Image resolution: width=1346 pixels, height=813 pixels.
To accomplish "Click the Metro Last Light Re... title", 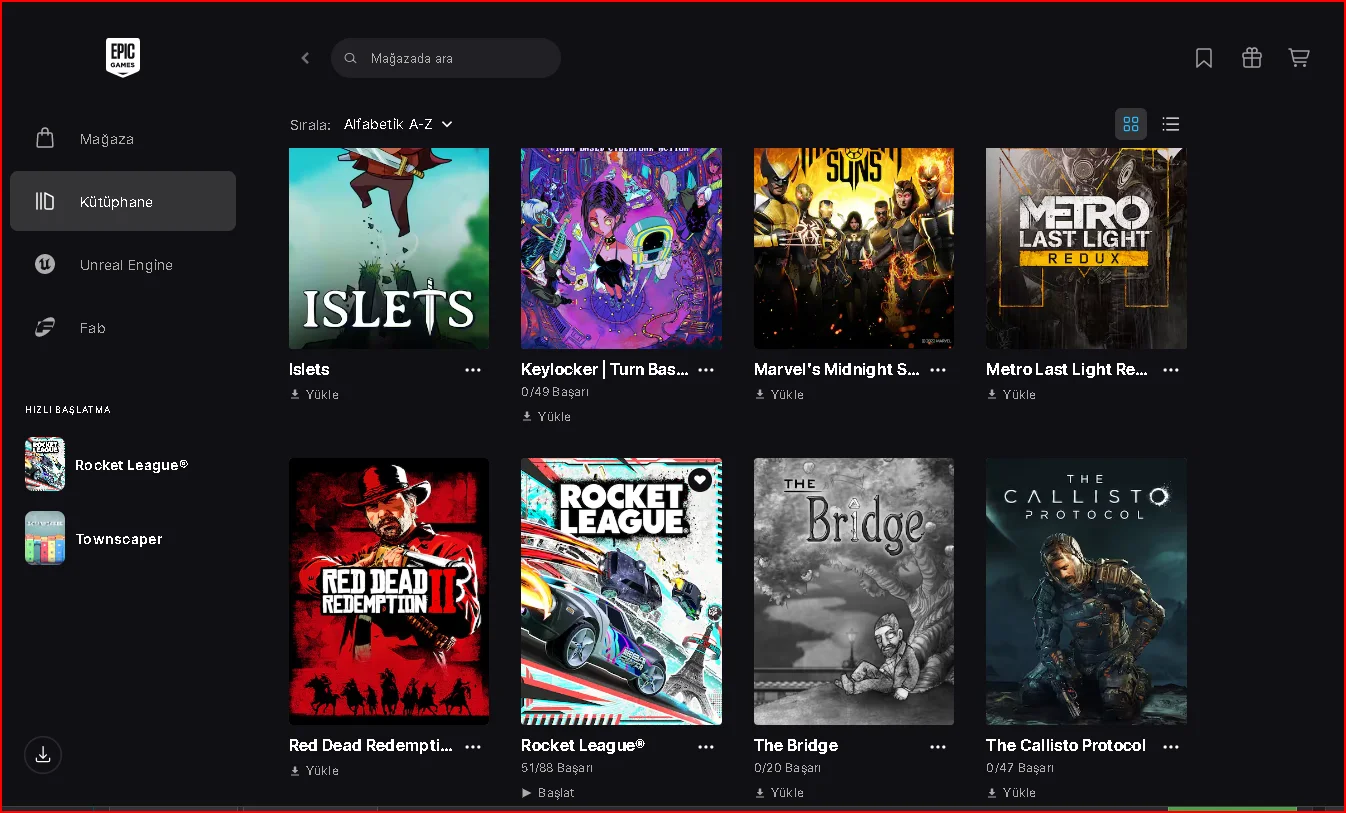I will pos(1067,370).
